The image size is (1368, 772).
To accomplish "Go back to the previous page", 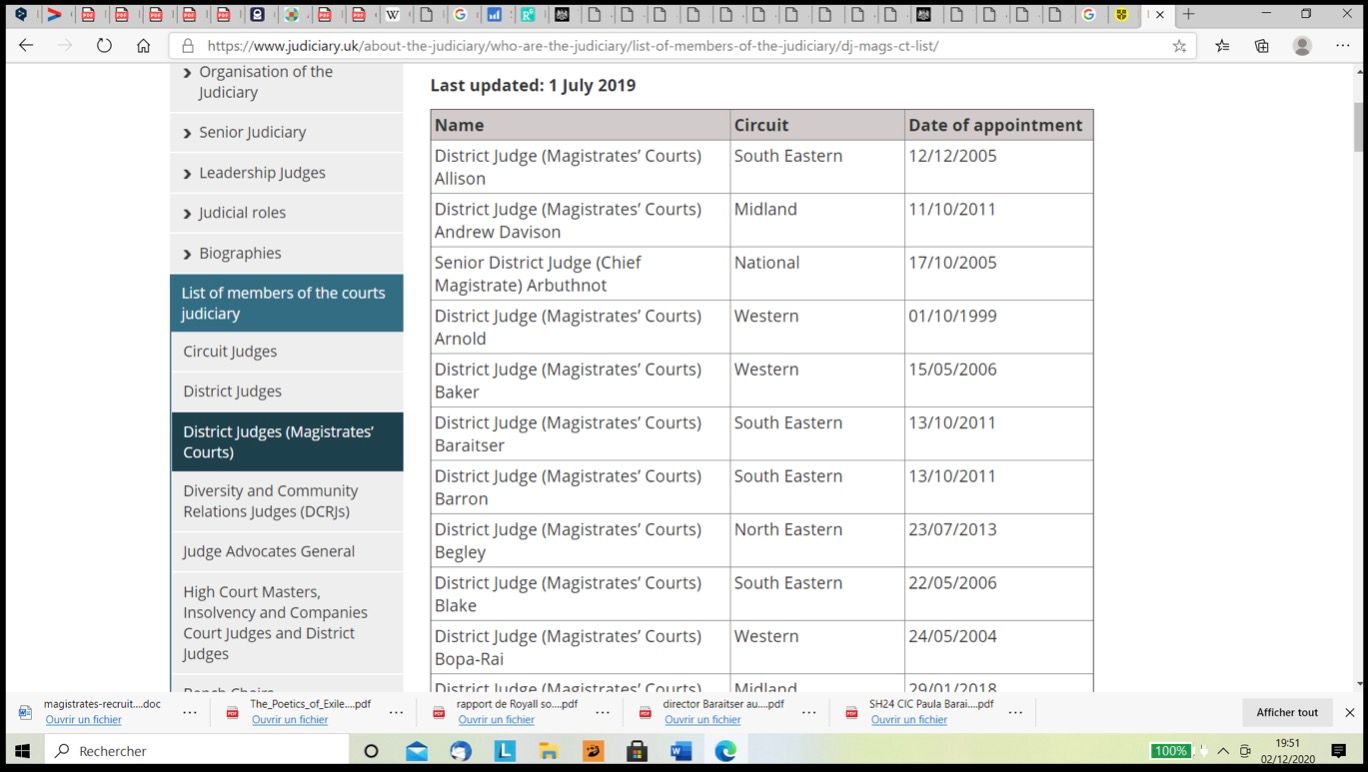I will (x=26, y=46).
